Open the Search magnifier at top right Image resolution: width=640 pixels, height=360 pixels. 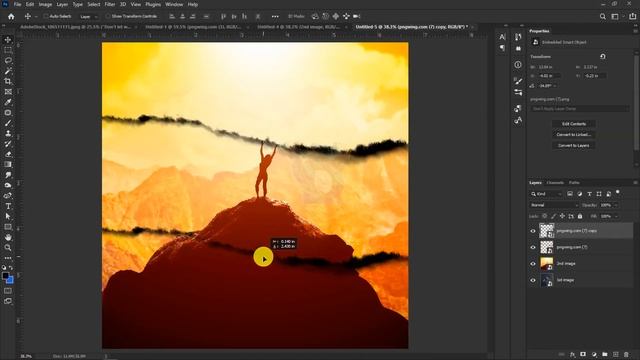602,16
